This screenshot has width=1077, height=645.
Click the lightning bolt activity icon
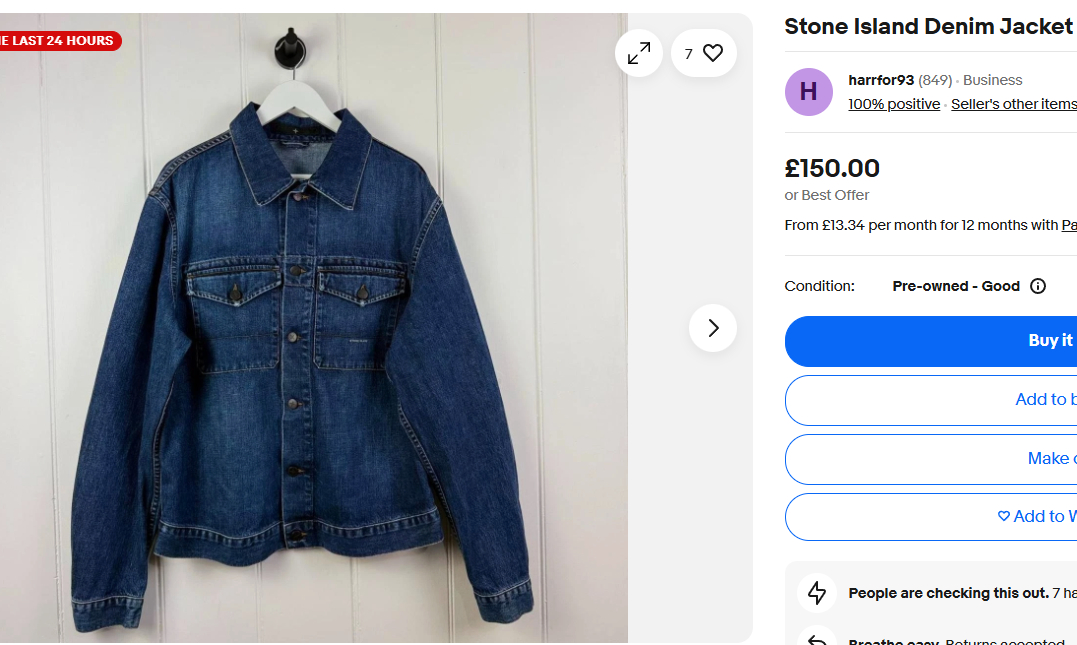pyautogui.click(x=817, y=592)
